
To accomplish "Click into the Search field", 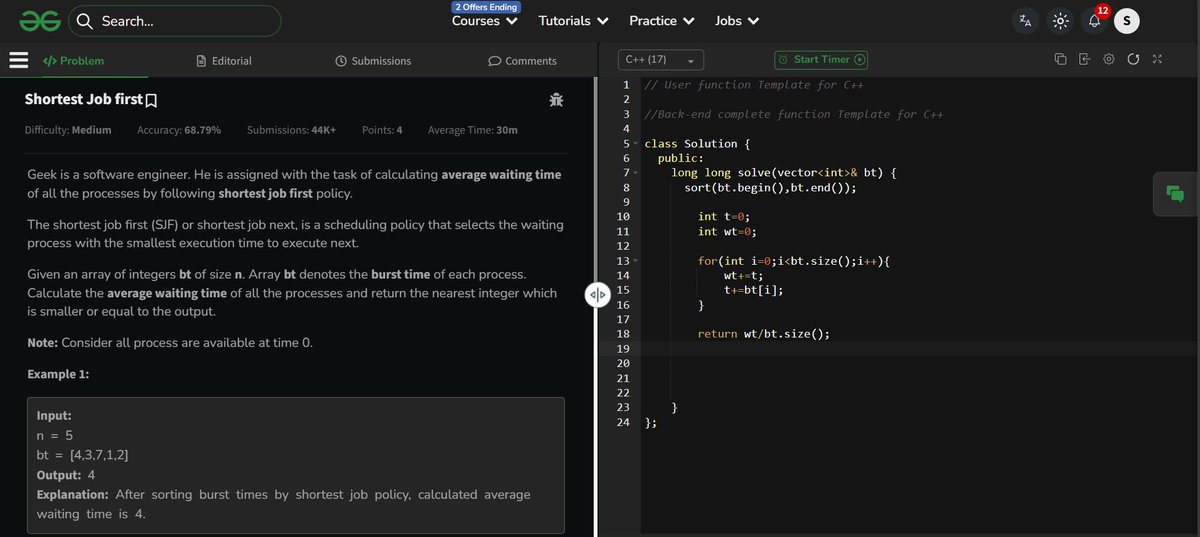I will tap(174, 20).
